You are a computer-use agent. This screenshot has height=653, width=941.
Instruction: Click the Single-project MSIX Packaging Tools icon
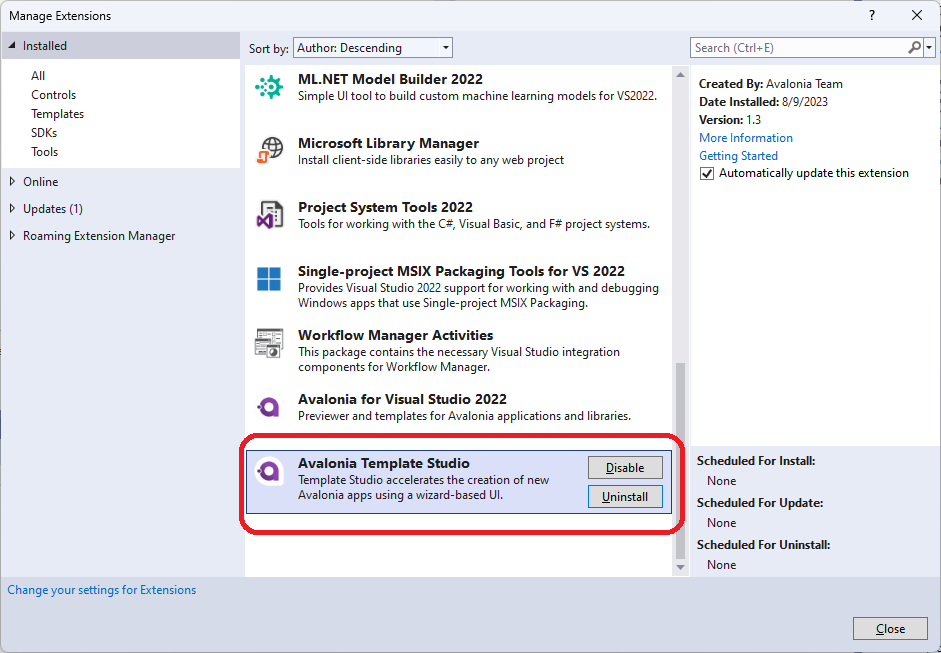point(269,279)
